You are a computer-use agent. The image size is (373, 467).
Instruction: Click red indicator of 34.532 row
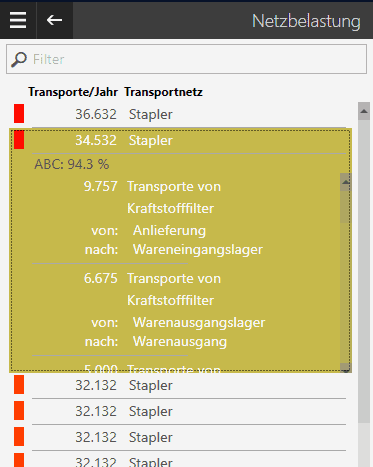click(x=19, y=139)
